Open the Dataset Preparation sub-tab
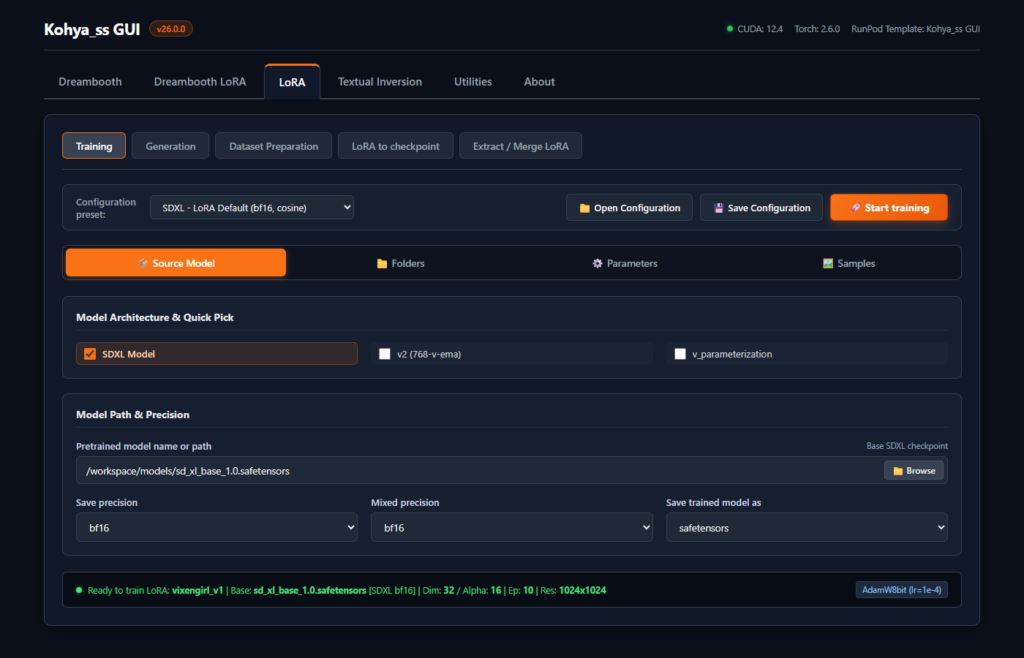Viewport: 1024px width, 658px height. [x=274, y=146]
